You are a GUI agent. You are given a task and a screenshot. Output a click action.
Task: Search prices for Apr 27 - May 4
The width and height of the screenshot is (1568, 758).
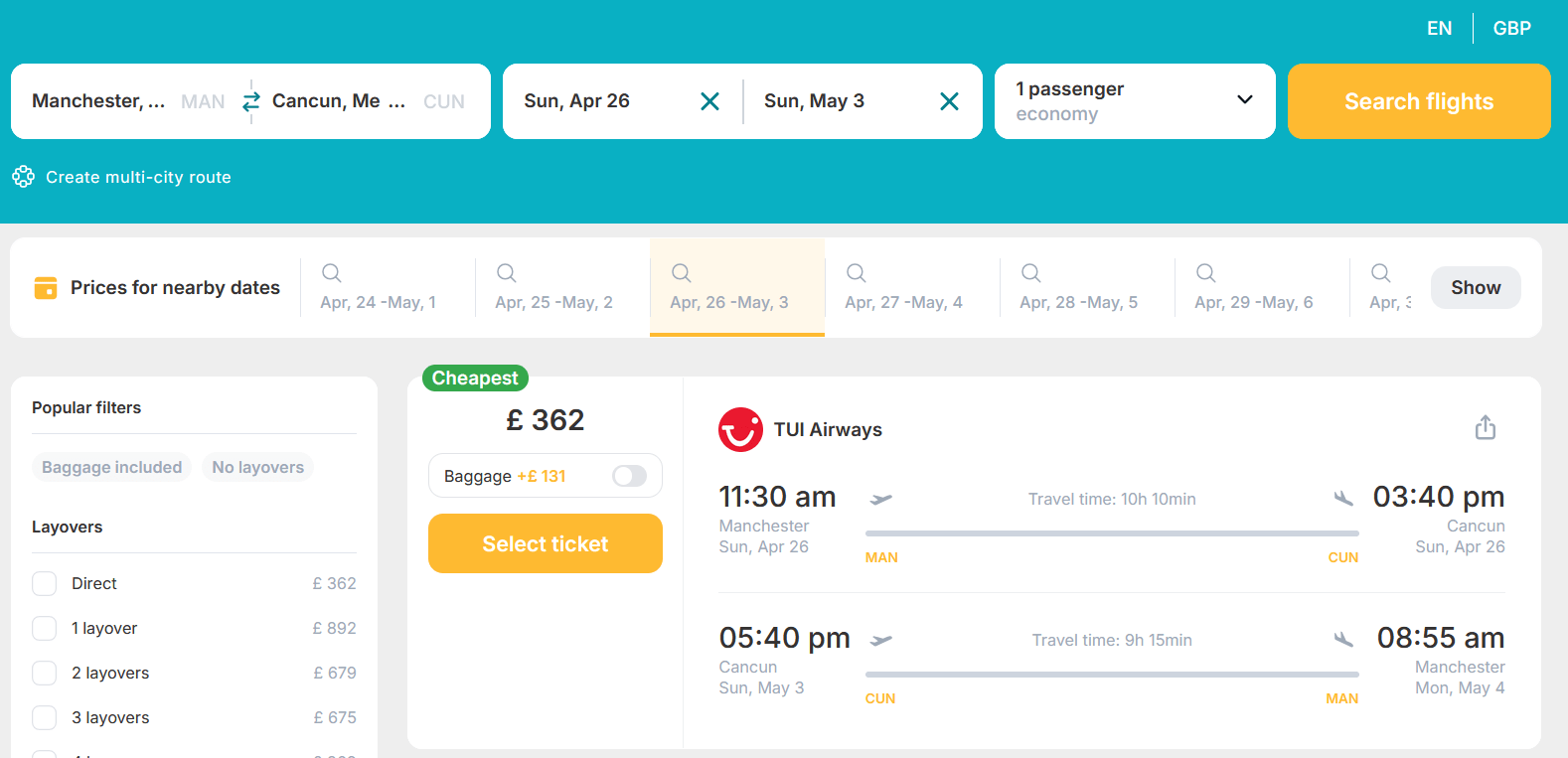(903, 287)
